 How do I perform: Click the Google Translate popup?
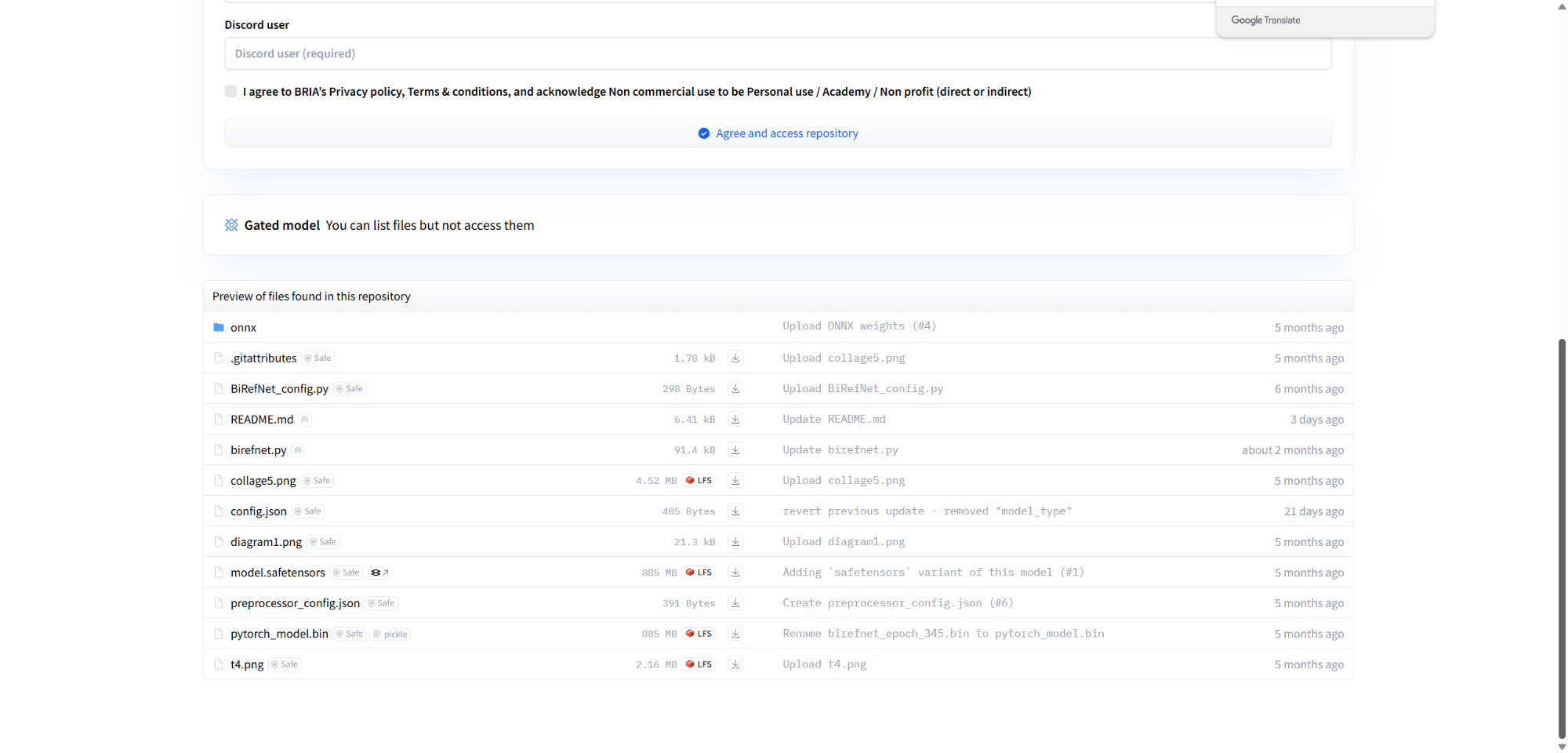coord(1325,20)
